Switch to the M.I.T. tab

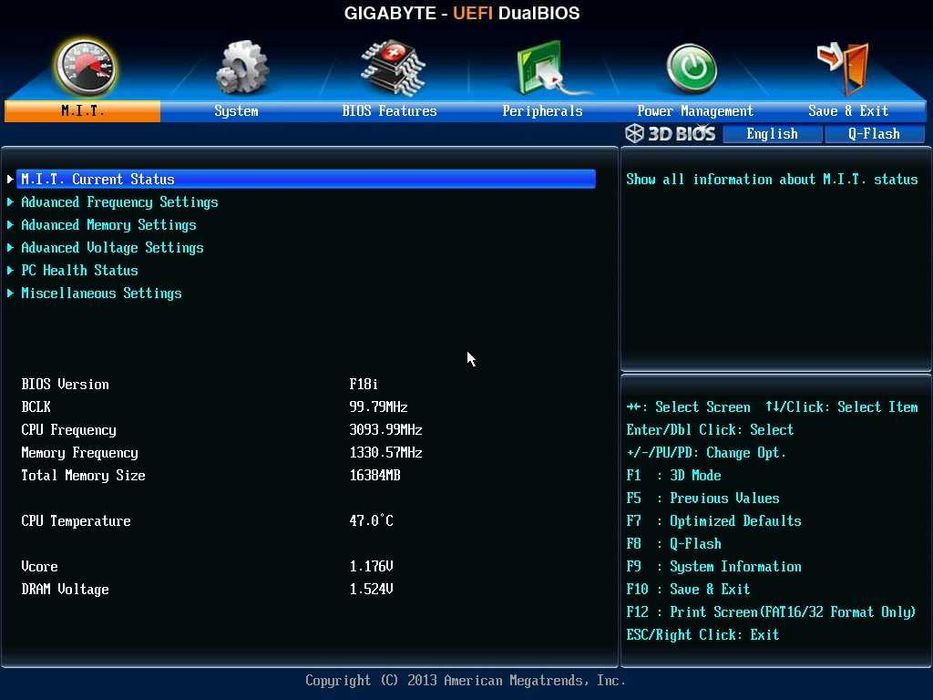point(82,111)
